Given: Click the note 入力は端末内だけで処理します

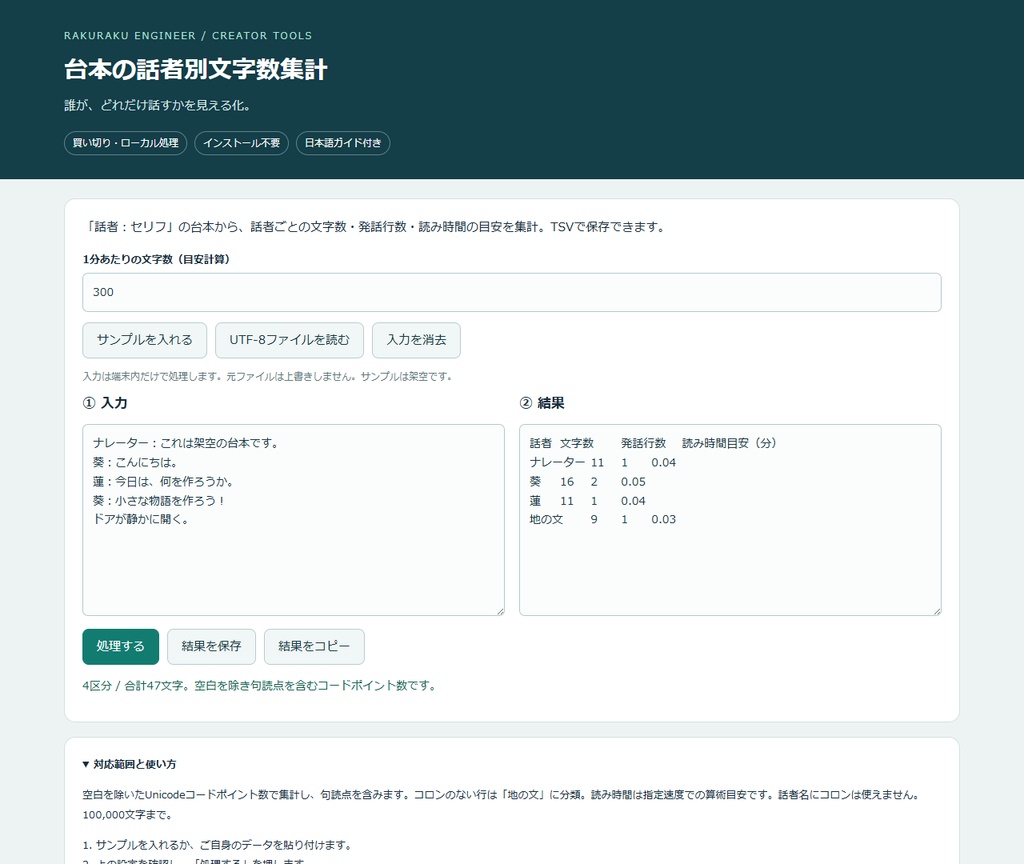Looking at the screenshot, I should click(x=268, y=377).
